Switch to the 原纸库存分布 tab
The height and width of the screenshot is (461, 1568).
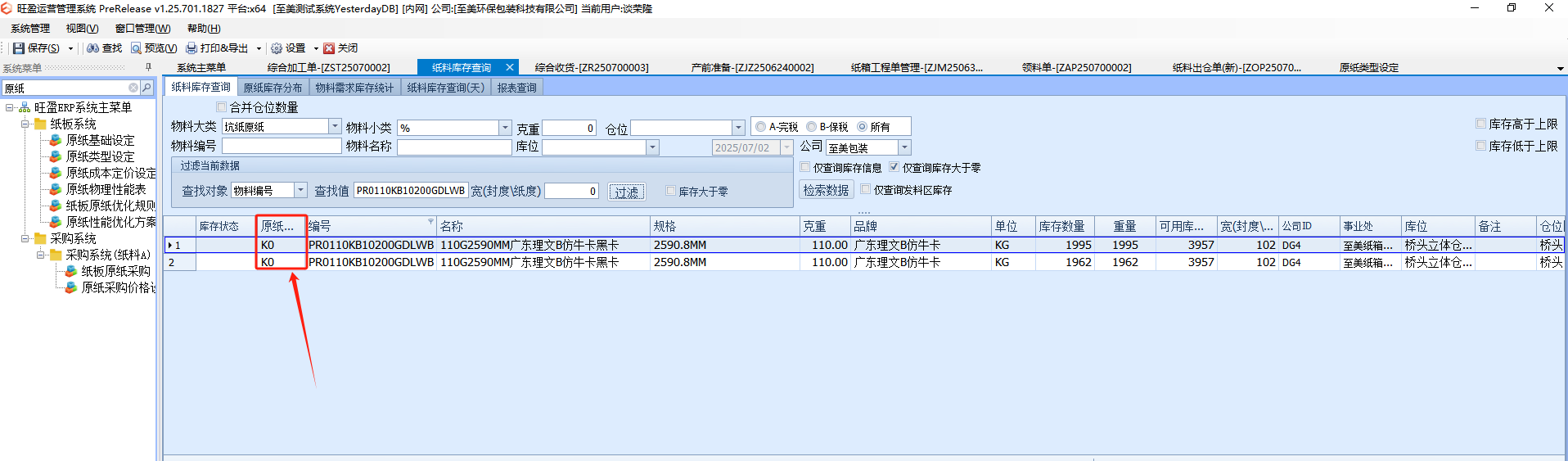273,88
